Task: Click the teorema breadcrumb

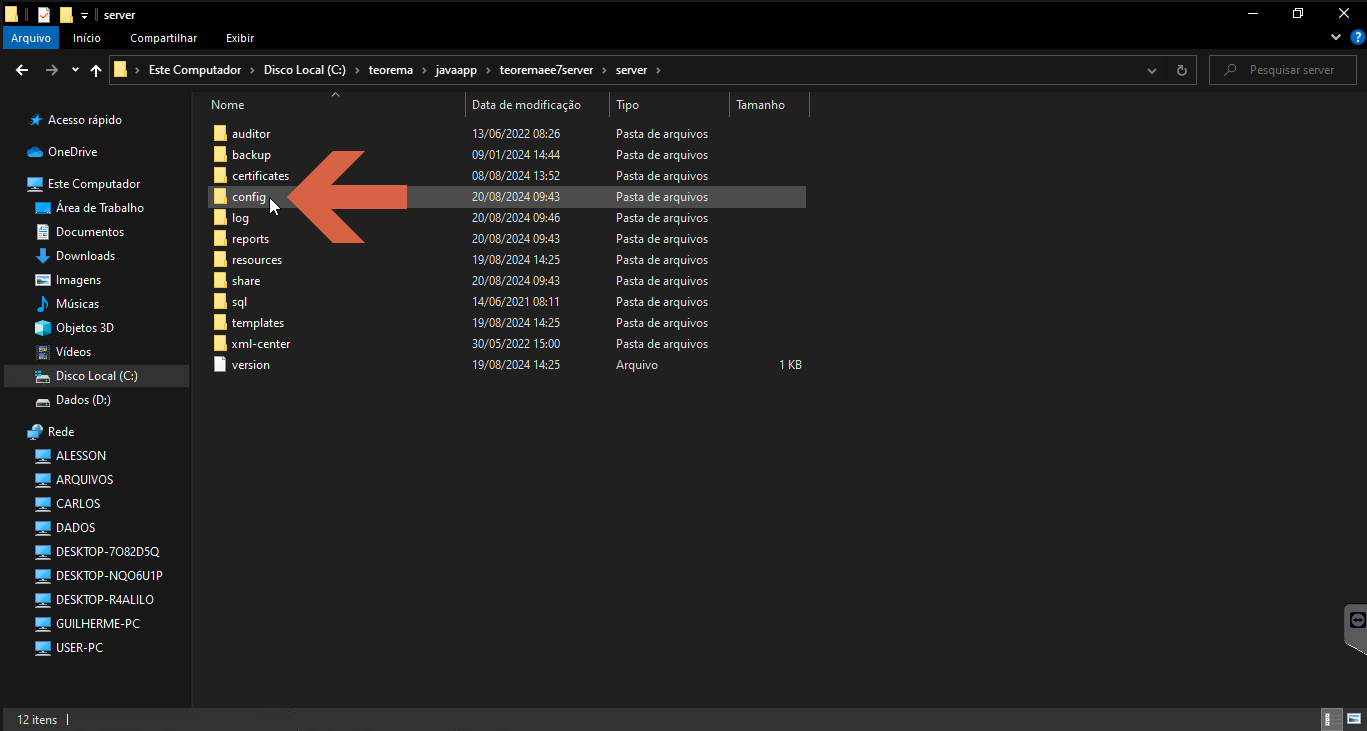Action: point(390,70)
